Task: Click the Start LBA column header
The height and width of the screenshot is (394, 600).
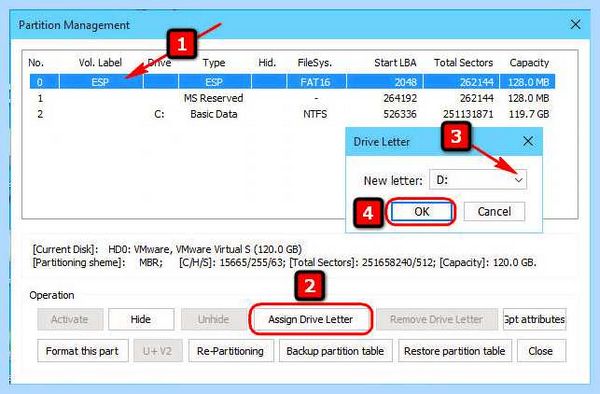Action: pyautogui.click(x=395, y=63)
